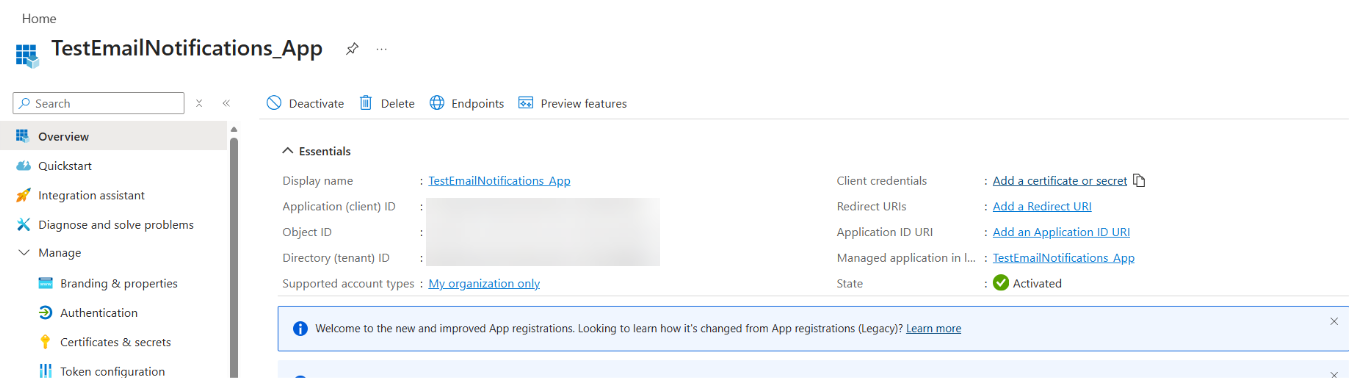1364x390 pixels.
Task: Click the Diagnose wrench icon
Action: click(23, 225)
